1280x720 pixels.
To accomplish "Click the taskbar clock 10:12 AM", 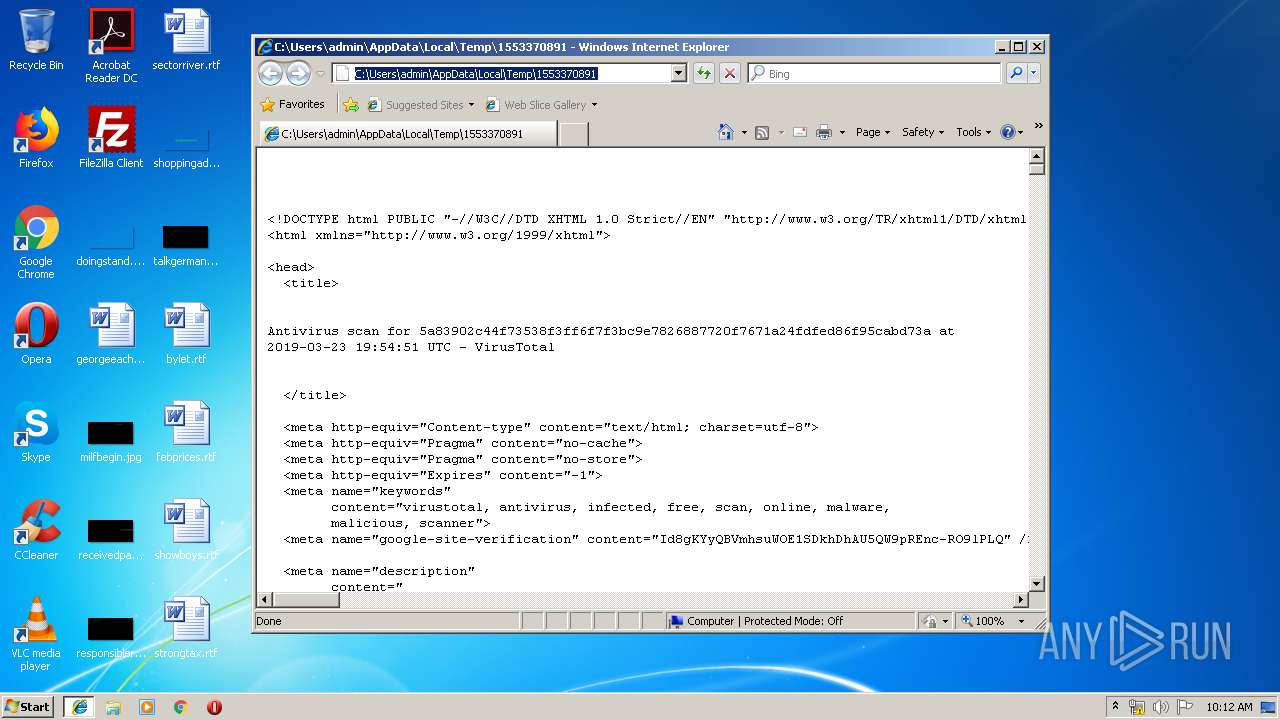I will click(1229, 706).
